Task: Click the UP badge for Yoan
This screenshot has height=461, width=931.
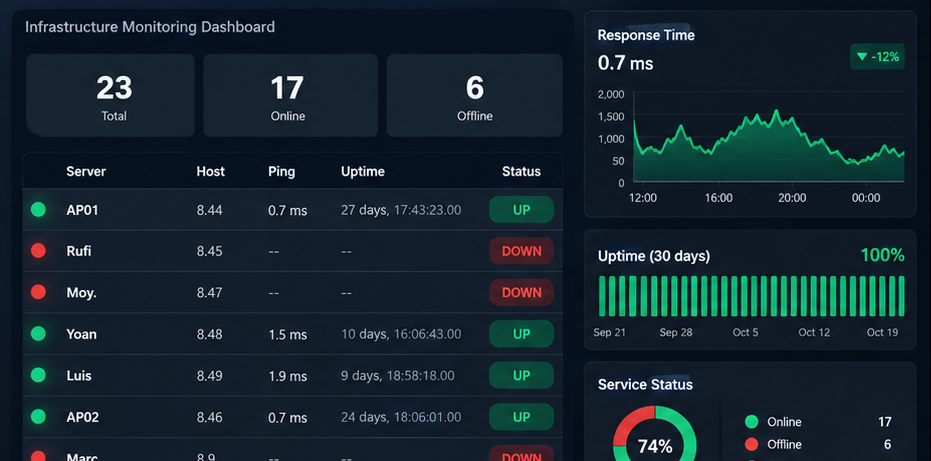Action: click(521, 334)
